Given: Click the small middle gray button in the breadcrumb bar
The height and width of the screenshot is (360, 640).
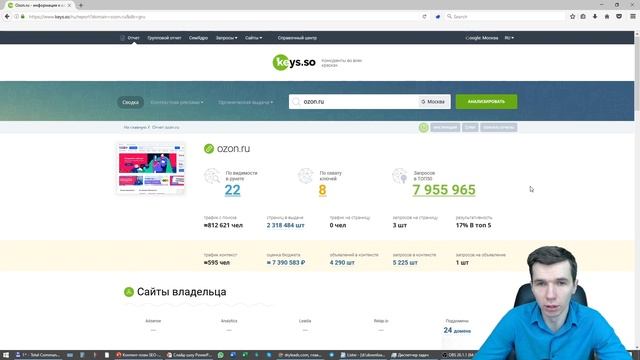Looking at the screenshot, I should pyautogui.click(x=470, y=127).
